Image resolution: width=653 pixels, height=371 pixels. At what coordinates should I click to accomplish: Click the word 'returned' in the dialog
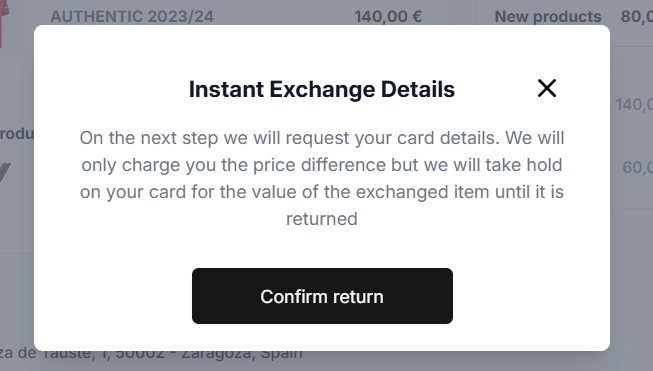point(322,219)
